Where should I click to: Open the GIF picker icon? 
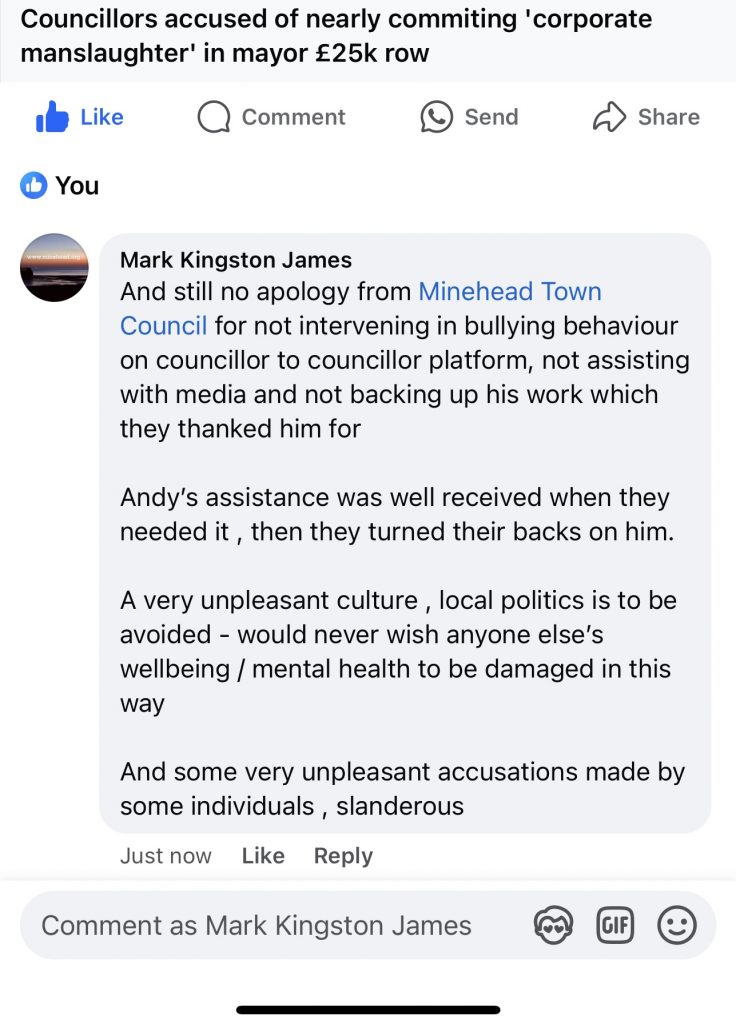pos(615,925)
